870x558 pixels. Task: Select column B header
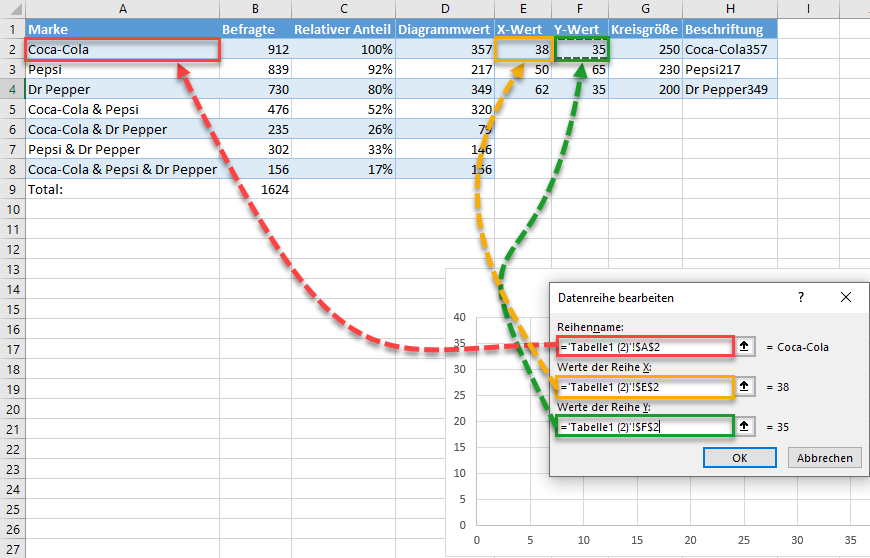[255, 8]
